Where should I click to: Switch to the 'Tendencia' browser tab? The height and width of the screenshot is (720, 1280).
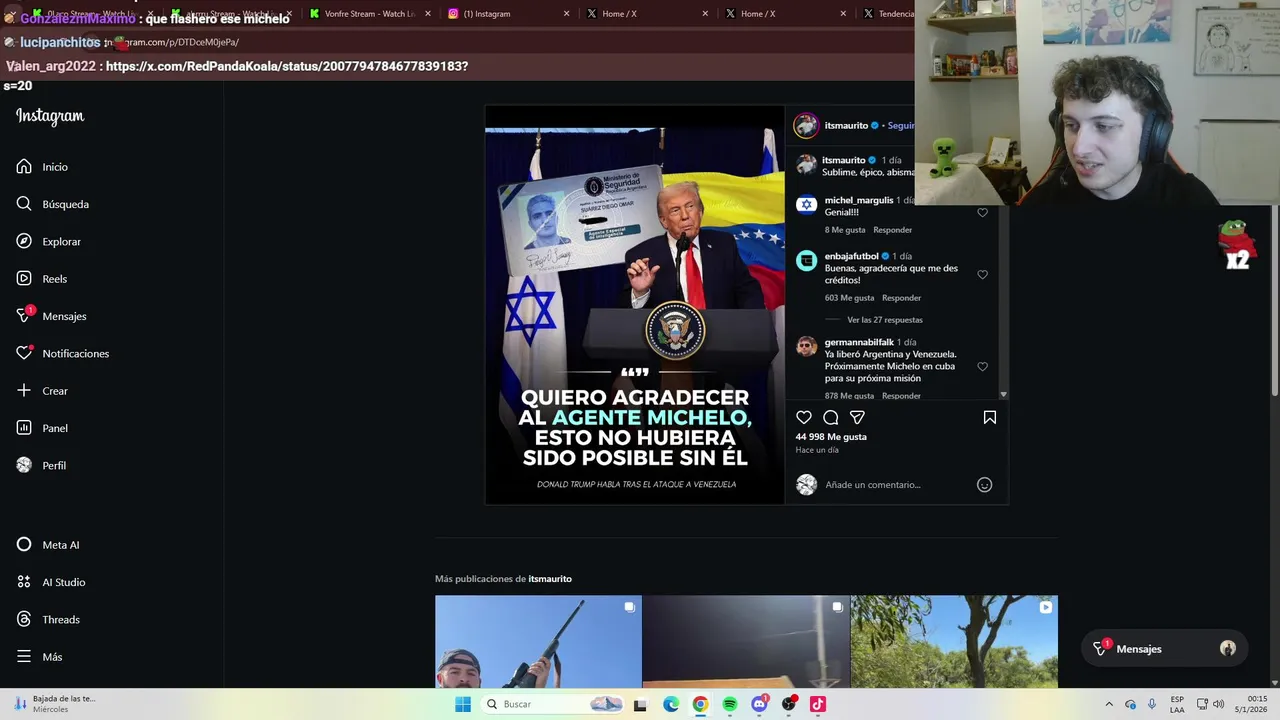pos(887,14)
